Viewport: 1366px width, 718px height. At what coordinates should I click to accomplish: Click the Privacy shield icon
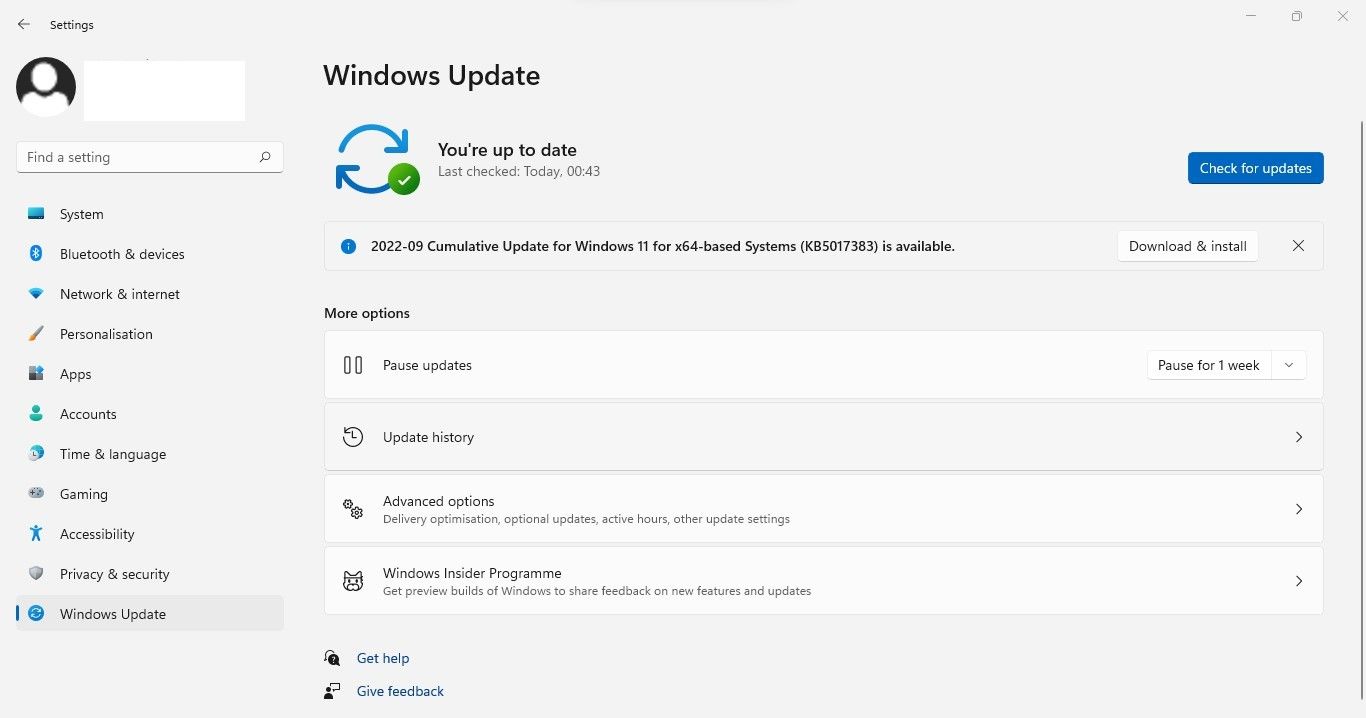tap(36, 574)
